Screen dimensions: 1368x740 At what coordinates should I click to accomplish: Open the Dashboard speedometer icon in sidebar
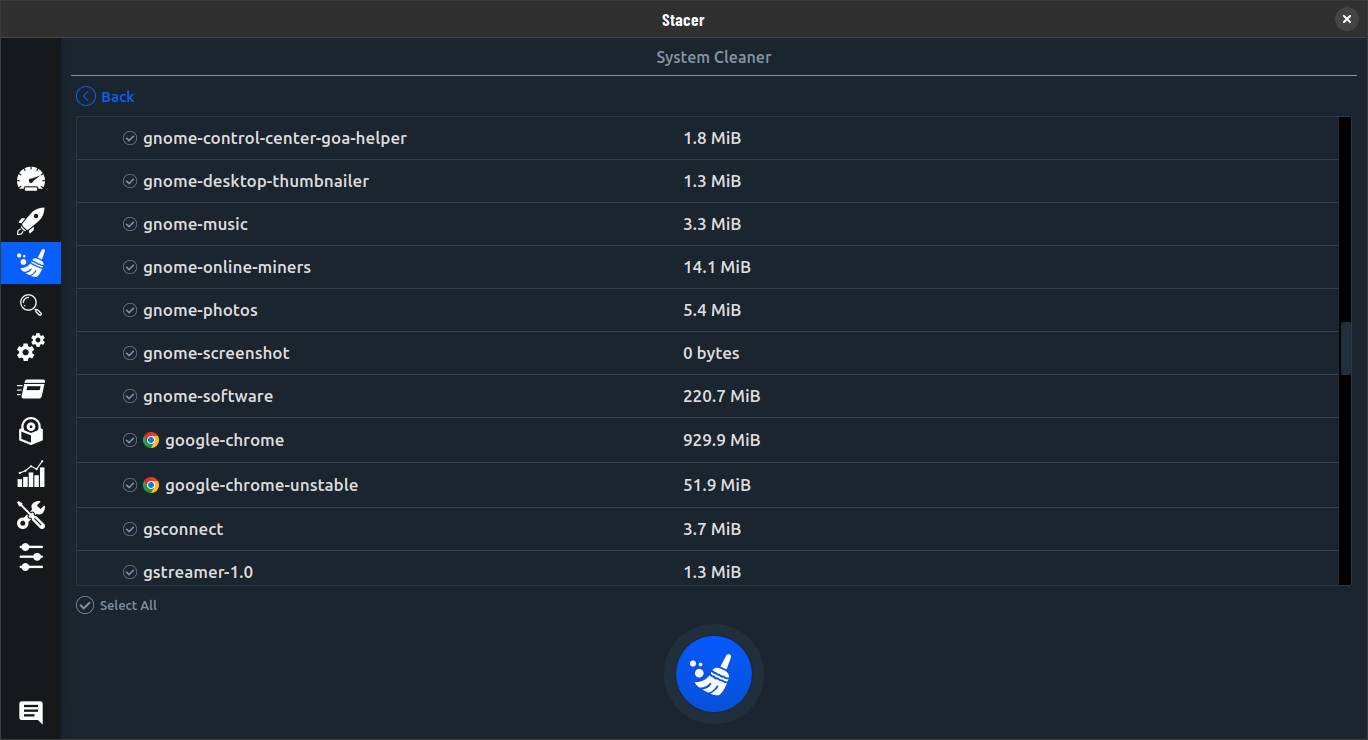click(31, 179)
